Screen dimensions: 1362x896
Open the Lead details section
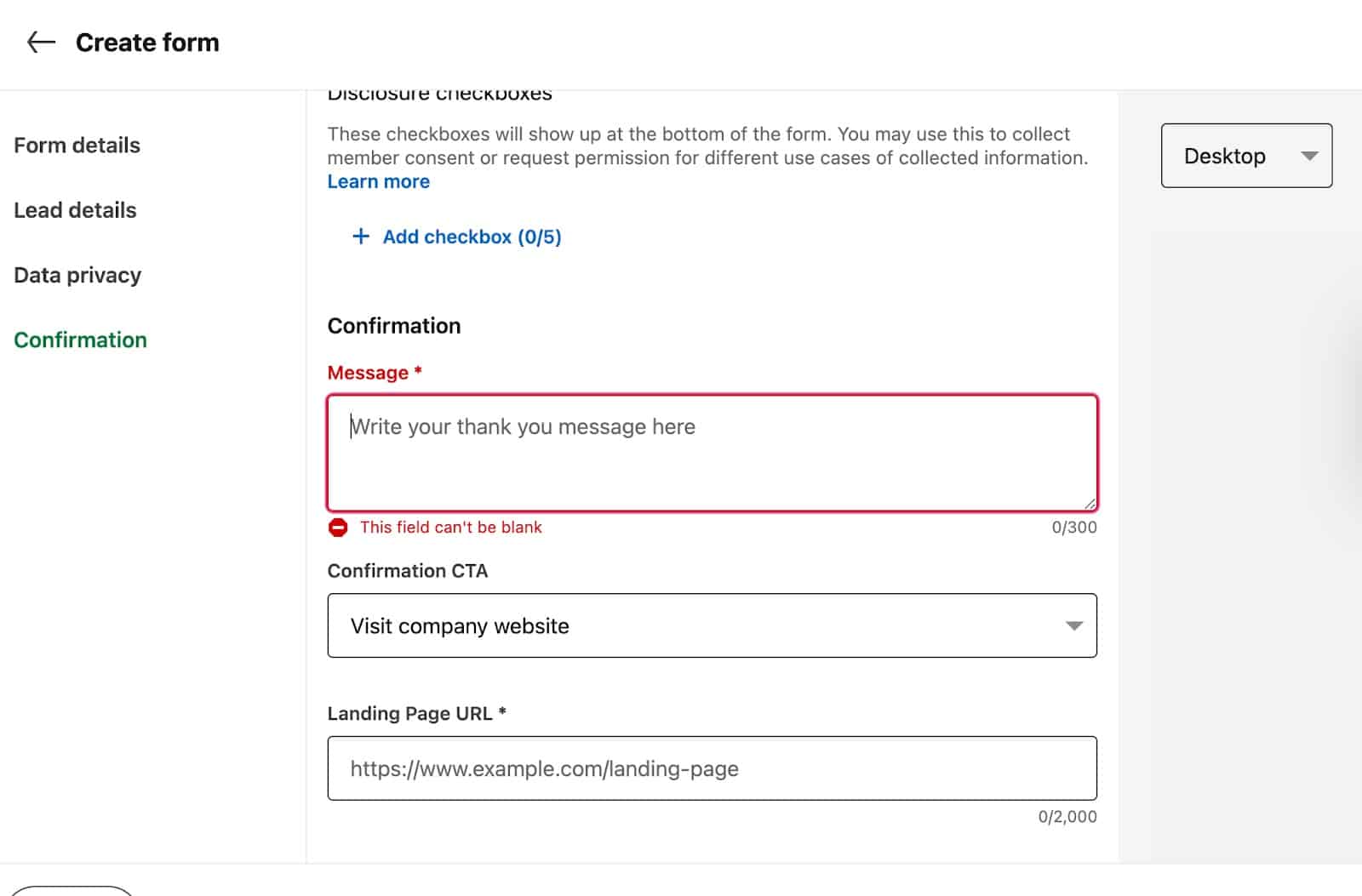(x=75, y=210)
